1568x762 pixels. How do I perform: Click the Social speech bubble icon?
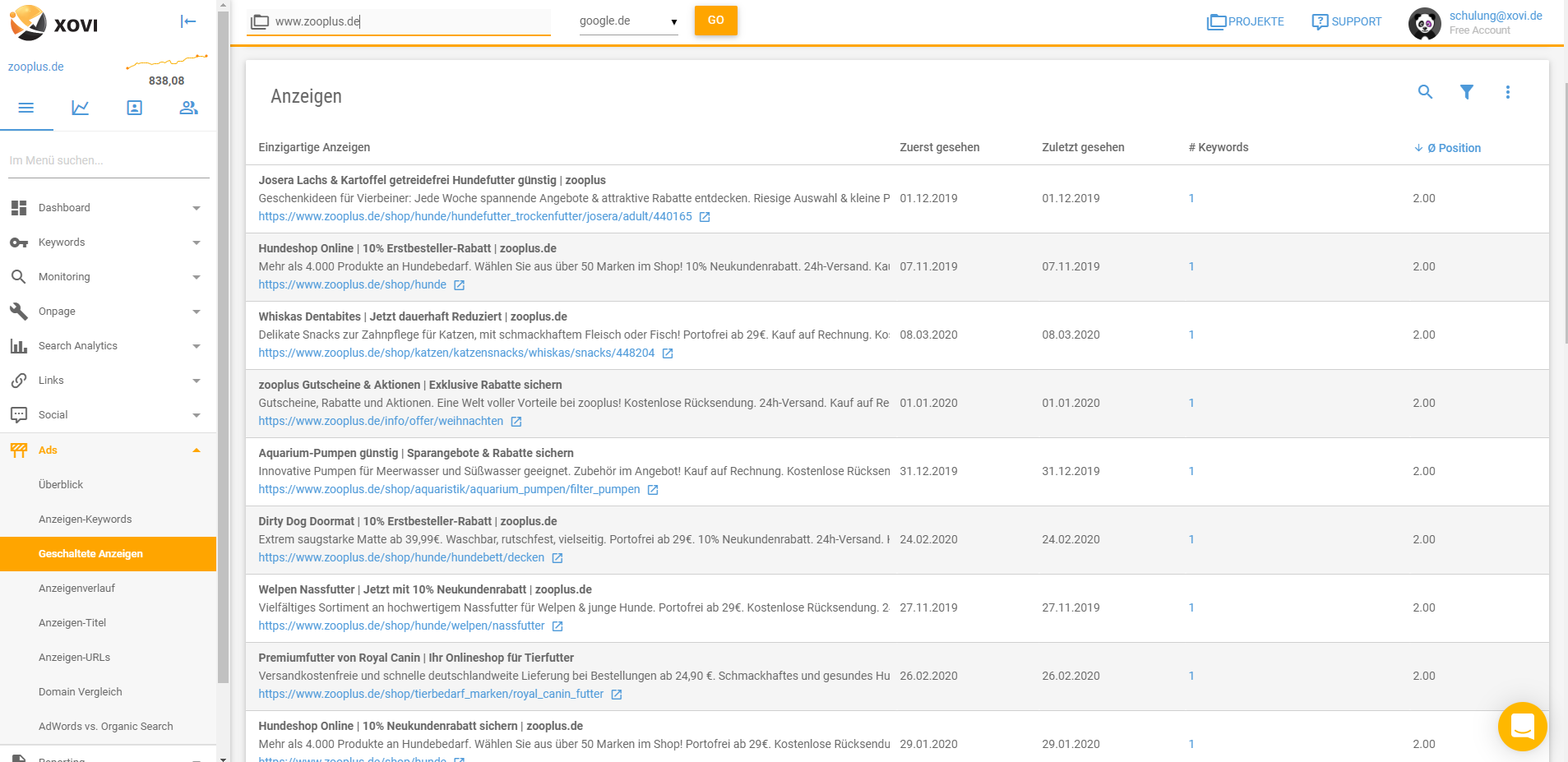coord(19,415)
